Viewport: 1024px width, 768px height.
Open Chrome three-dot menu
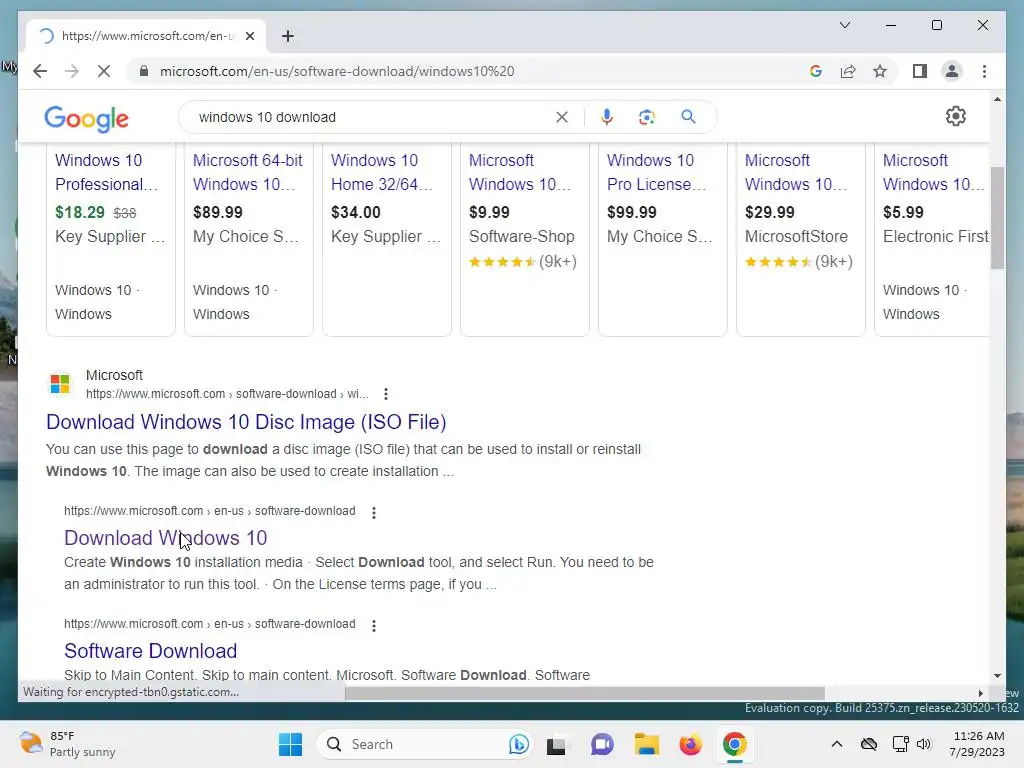tap(984, 71)
